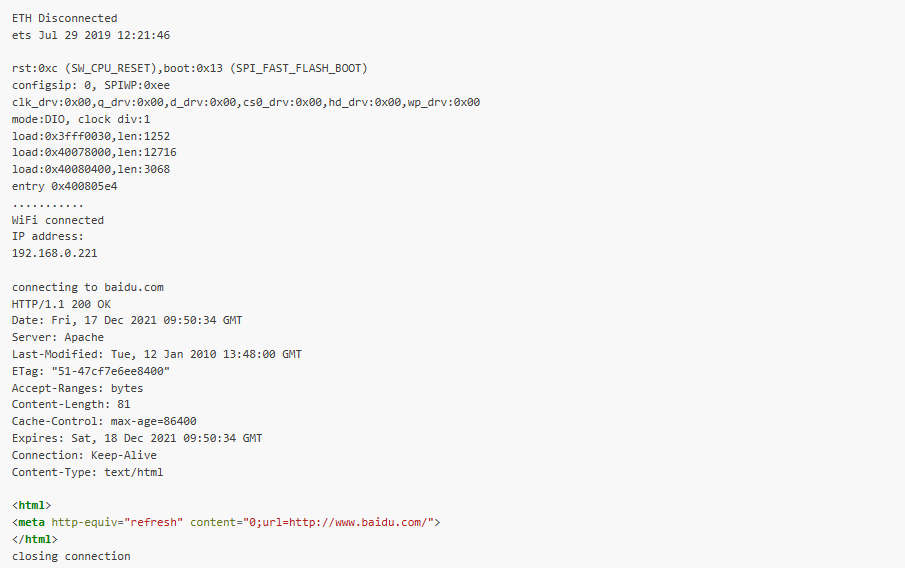Click the 'closing connection' line

71,556
